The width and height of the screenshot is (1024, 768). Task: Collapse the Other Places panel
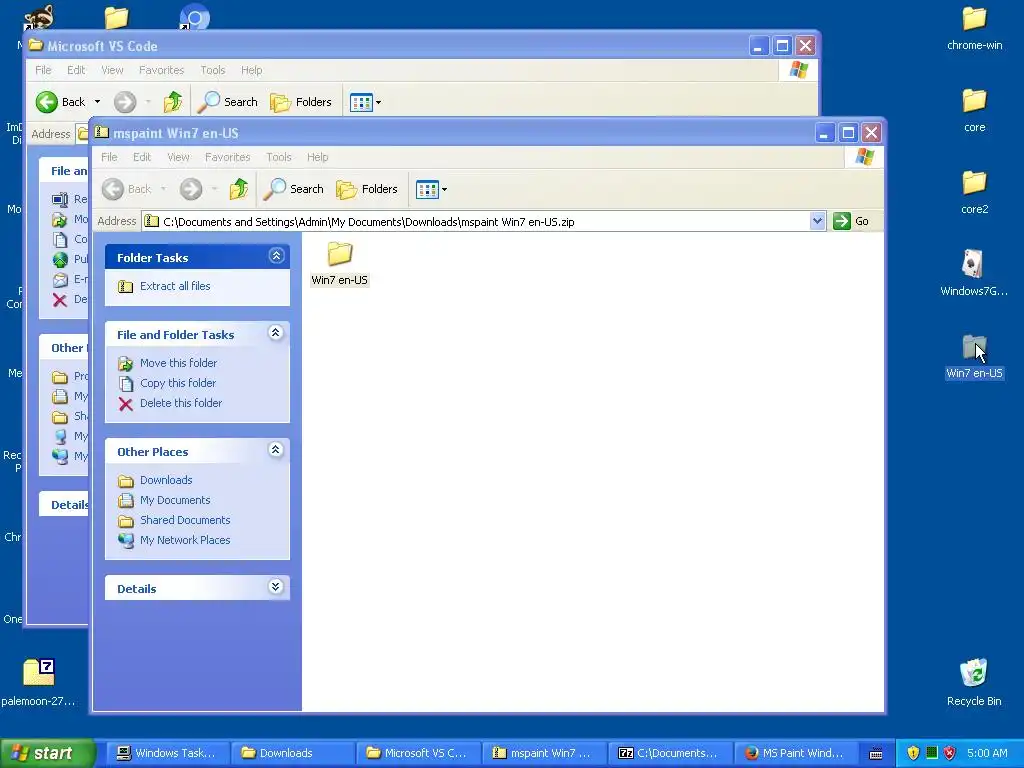coord(276,450)
